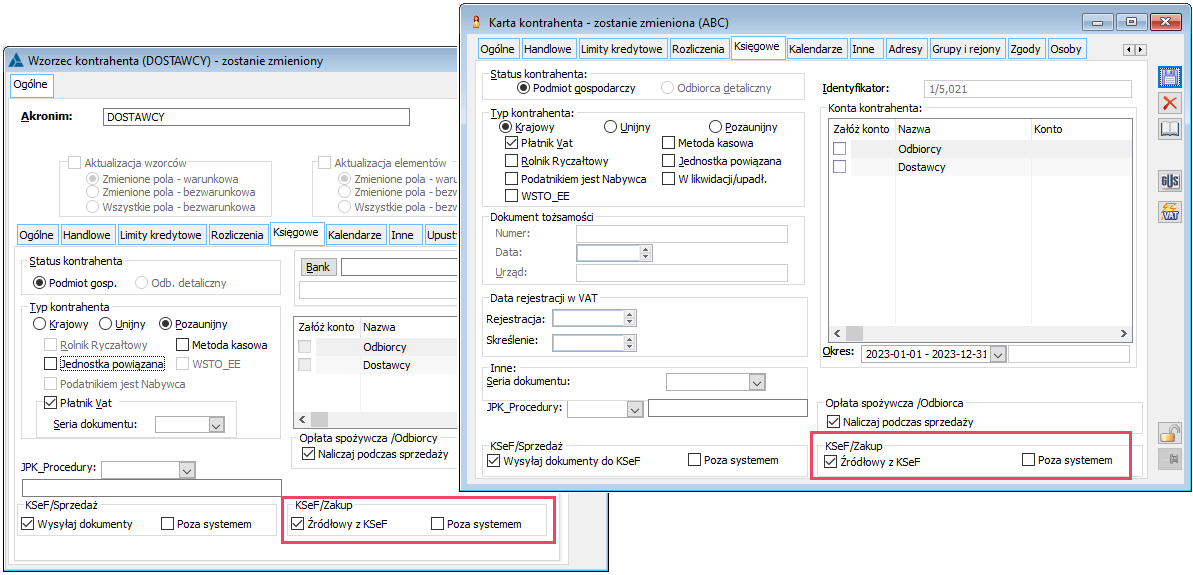This screenshot has height=575, width=1193.
Task: Toggle Płatnik Vat checkbox in Karta kontrahenta
Action: point(511,143)
